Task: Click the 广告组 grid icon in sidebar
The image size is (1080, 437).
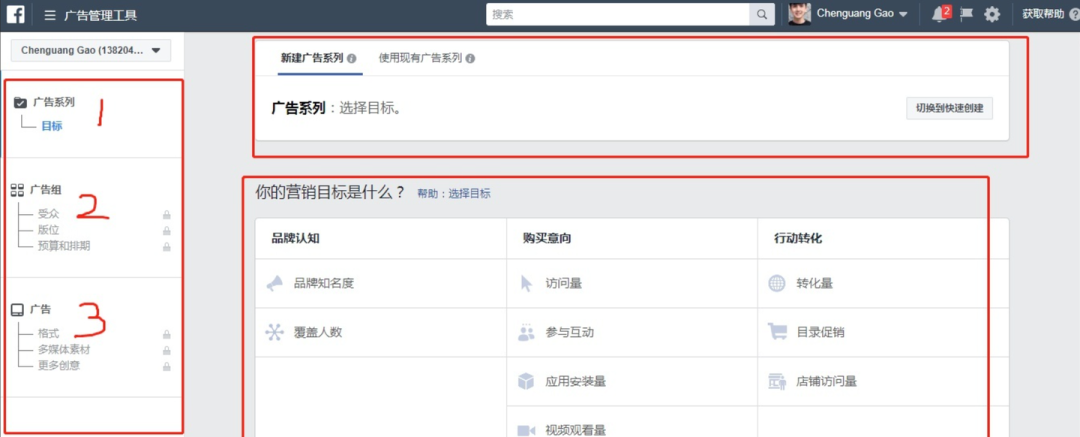Action: pyautogui.click(x=18, y=190)
